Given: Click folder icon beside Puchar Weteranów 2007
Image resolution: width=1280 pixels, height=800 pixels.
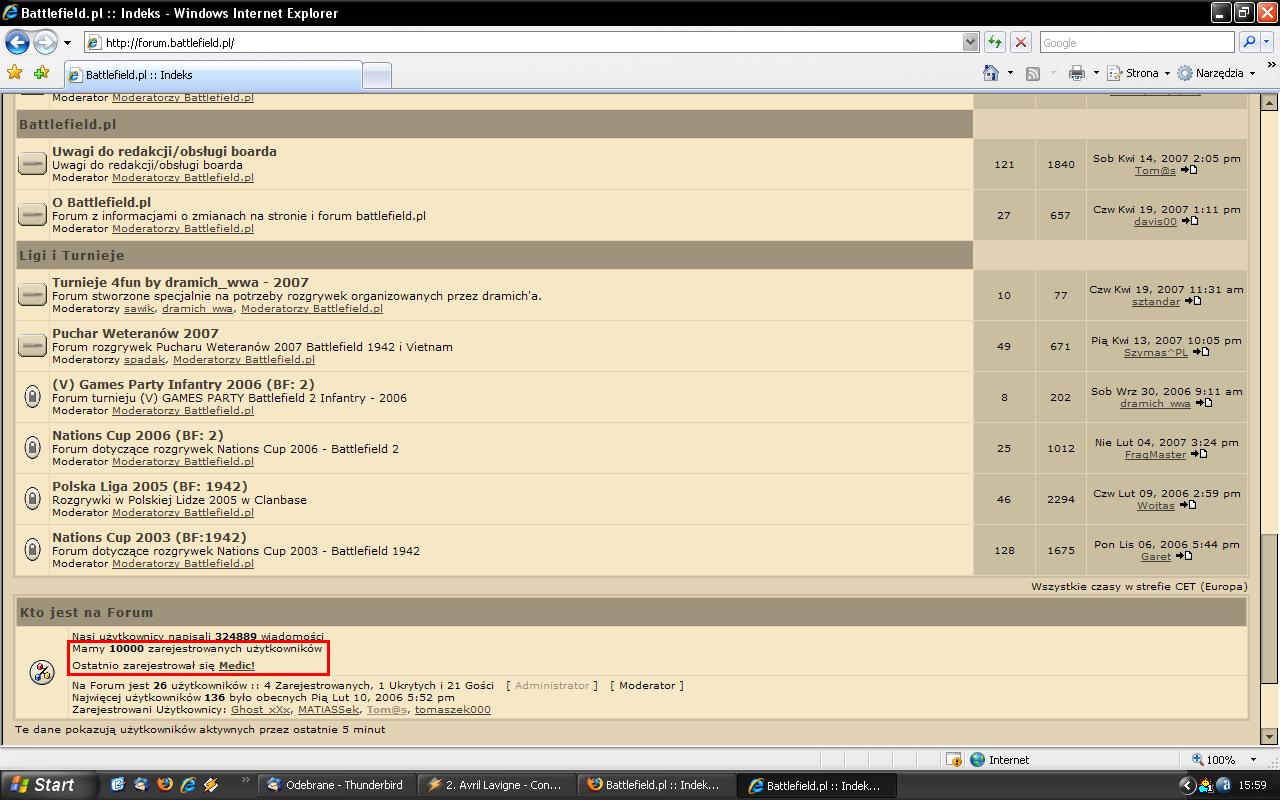Looking at the screenshot, I should click(x=32, y=346).
